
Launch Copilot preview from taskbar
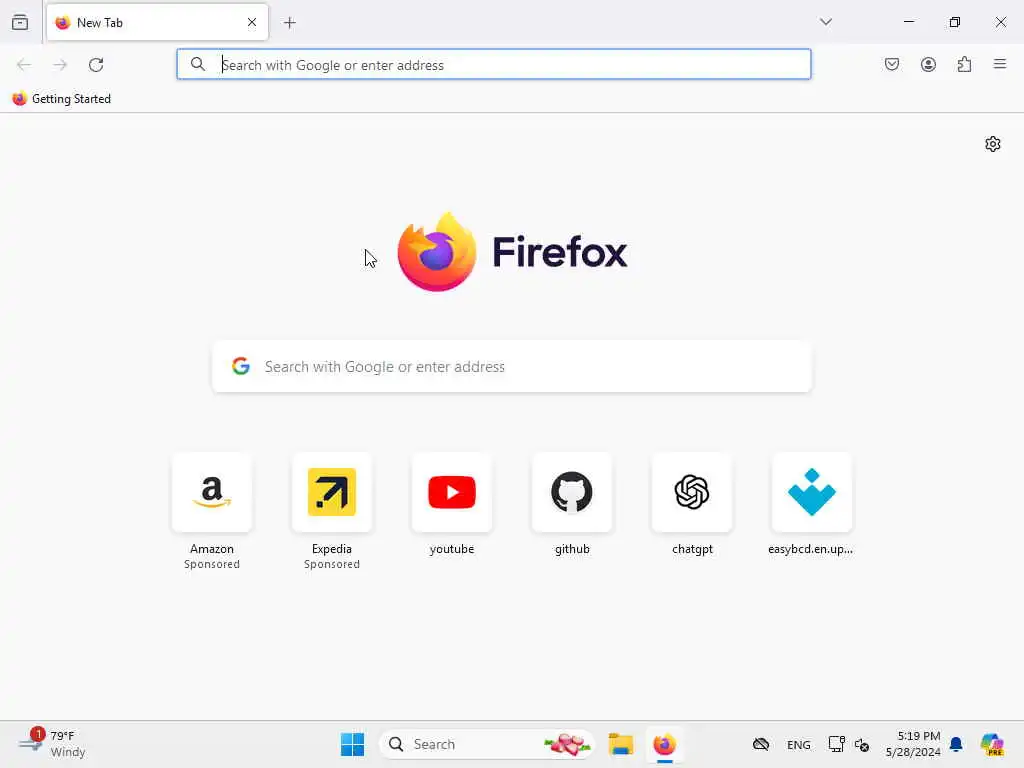[x=992, y=744]
